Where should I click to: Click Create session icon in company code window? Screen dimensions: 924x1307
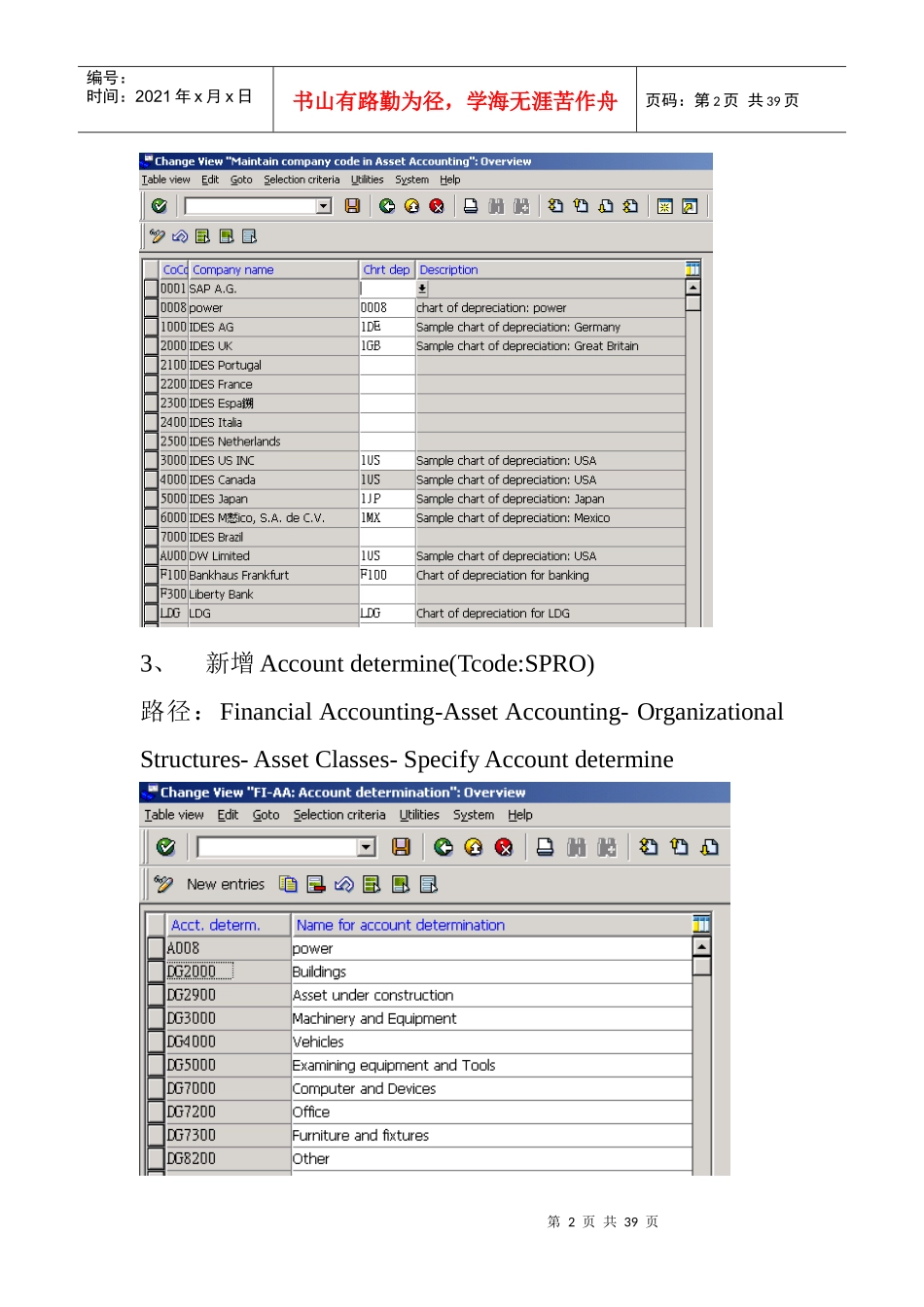coord(665,206)
